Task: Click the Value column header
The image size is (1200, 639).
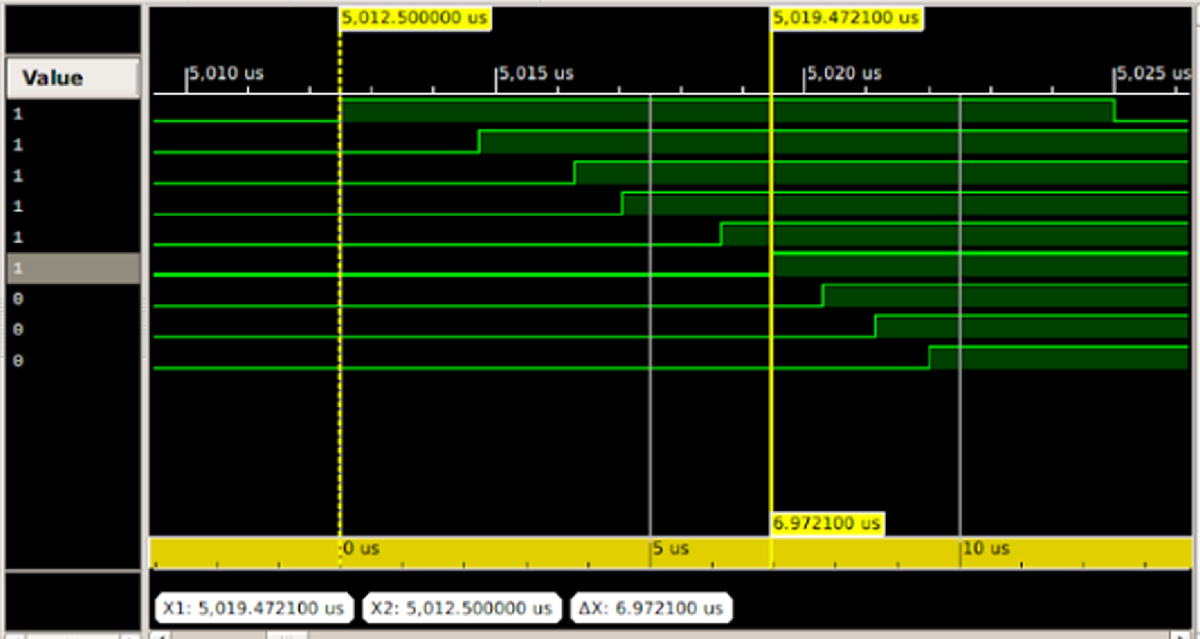Action: (x=72, y=78)
